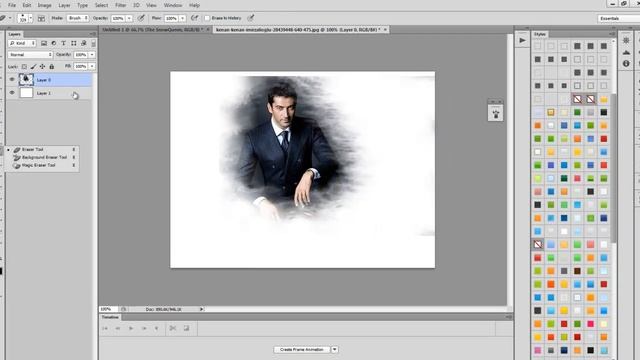Select the Eraser Tool in the flyout
Viewport: 640px width, 360px height.
[42, 149]
